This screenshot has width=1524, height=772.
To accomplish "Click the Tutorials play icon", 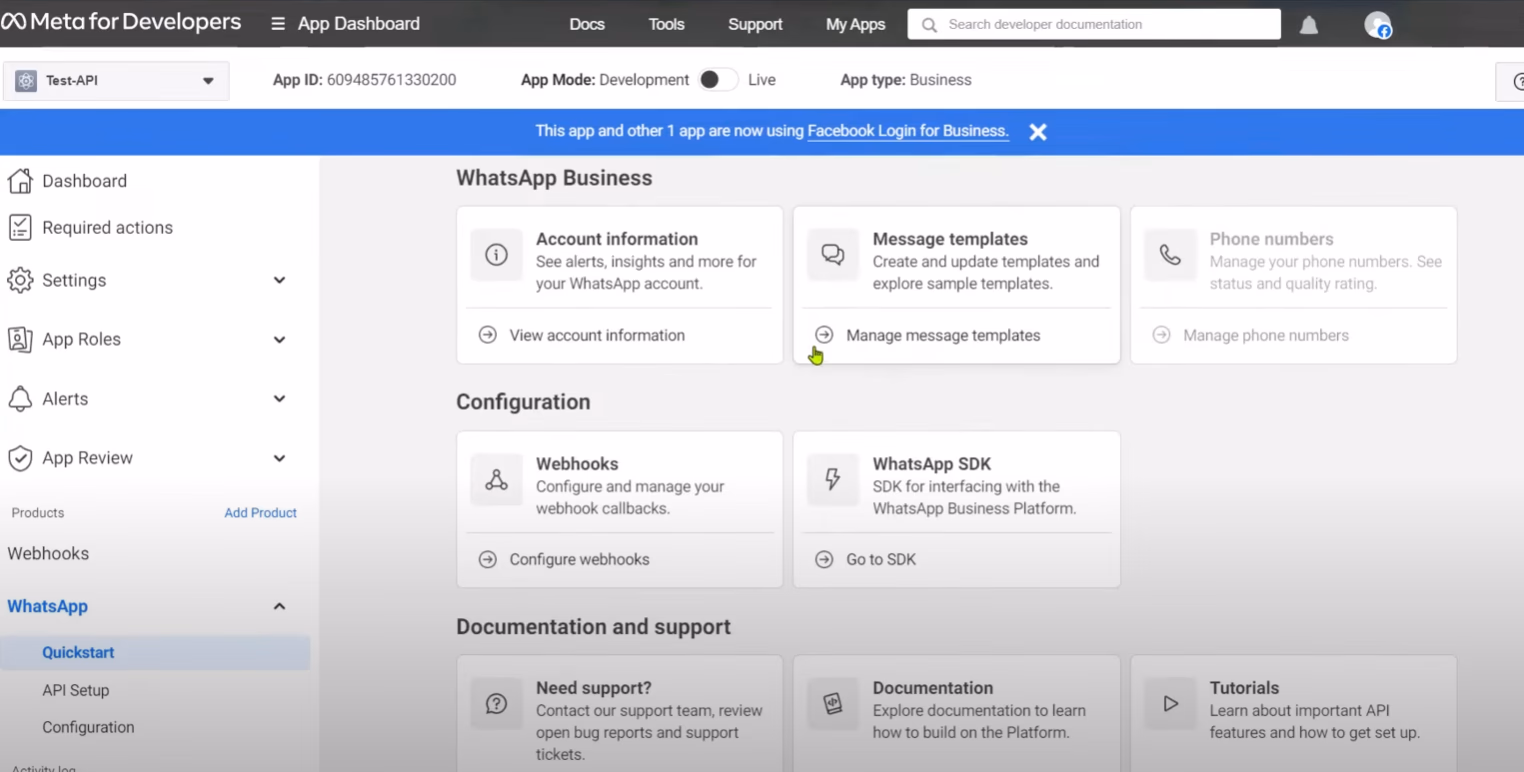I will pyautogui.click(x=1169, y=704).
